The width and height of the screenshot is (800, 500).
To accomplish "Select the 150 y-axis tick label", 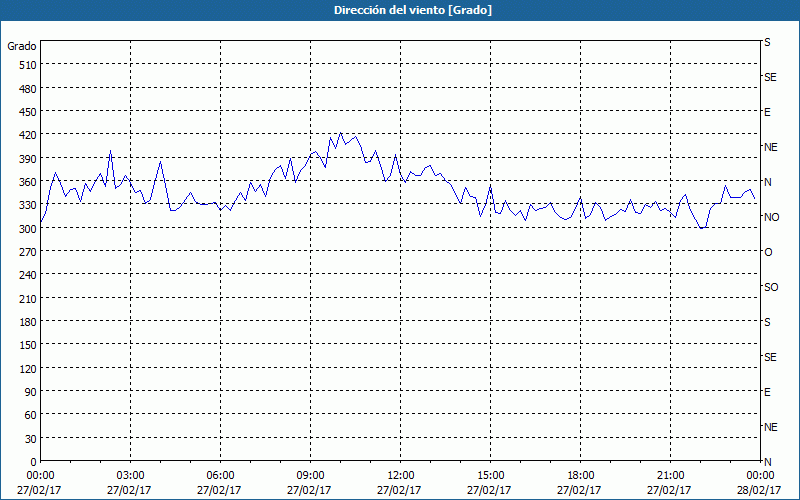I will click(29, 345).
